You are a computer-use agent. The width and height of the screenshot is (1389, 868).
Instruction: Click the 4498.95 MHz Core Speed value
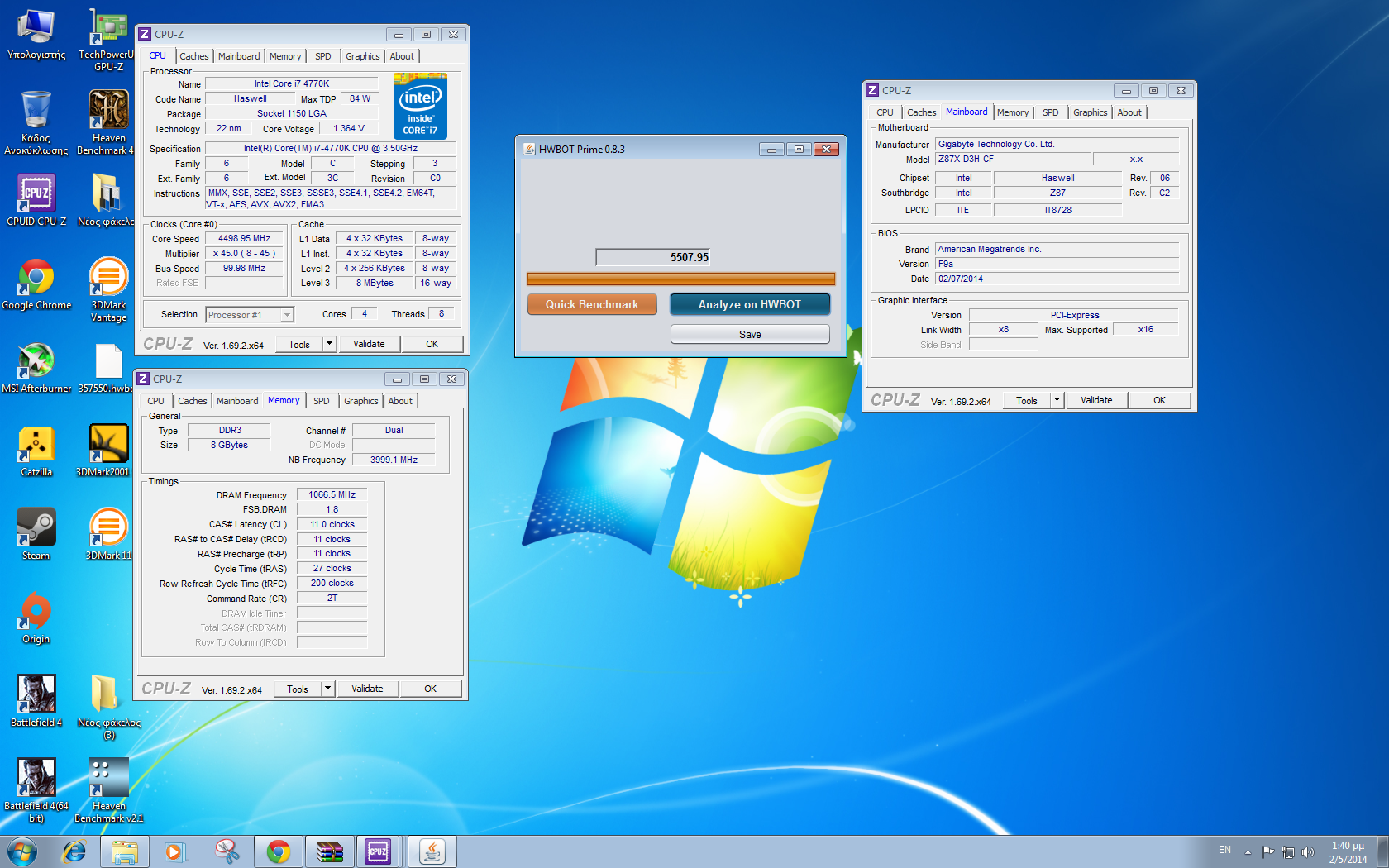click(245, 238)
